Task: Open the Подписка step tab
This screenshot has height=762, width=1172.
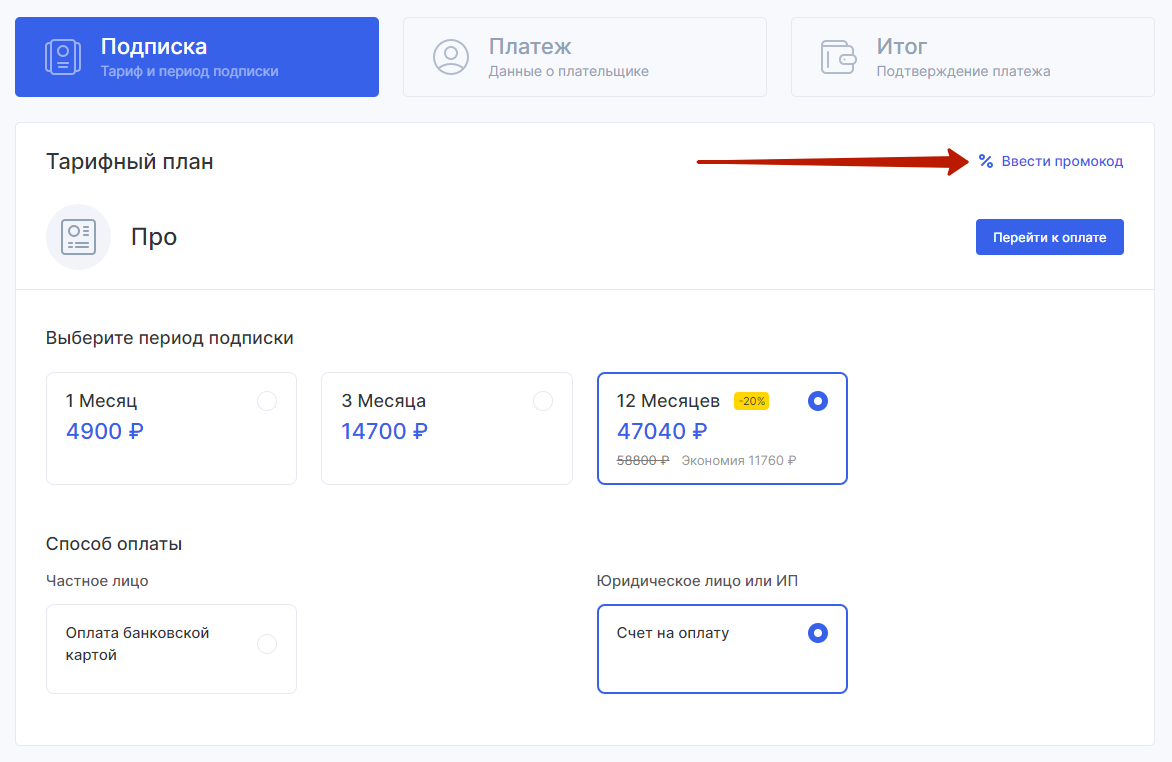Action: coord(197,58)
